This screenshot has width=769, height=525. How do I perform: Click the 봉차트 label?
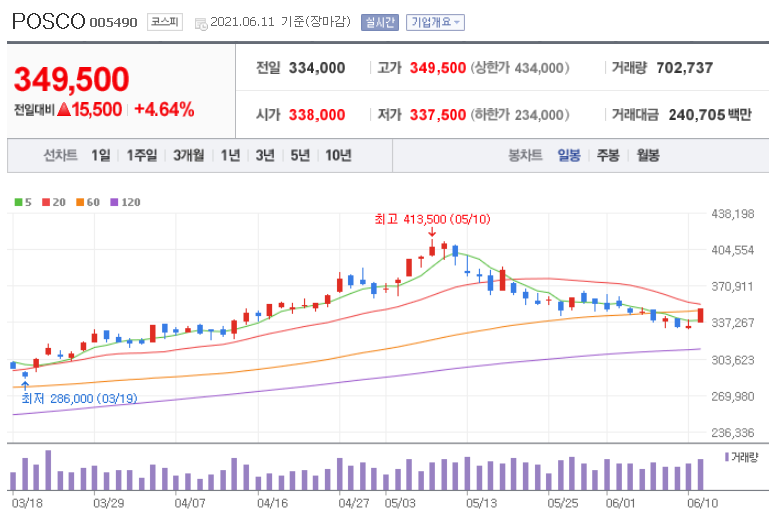click(x=525, y=156)
